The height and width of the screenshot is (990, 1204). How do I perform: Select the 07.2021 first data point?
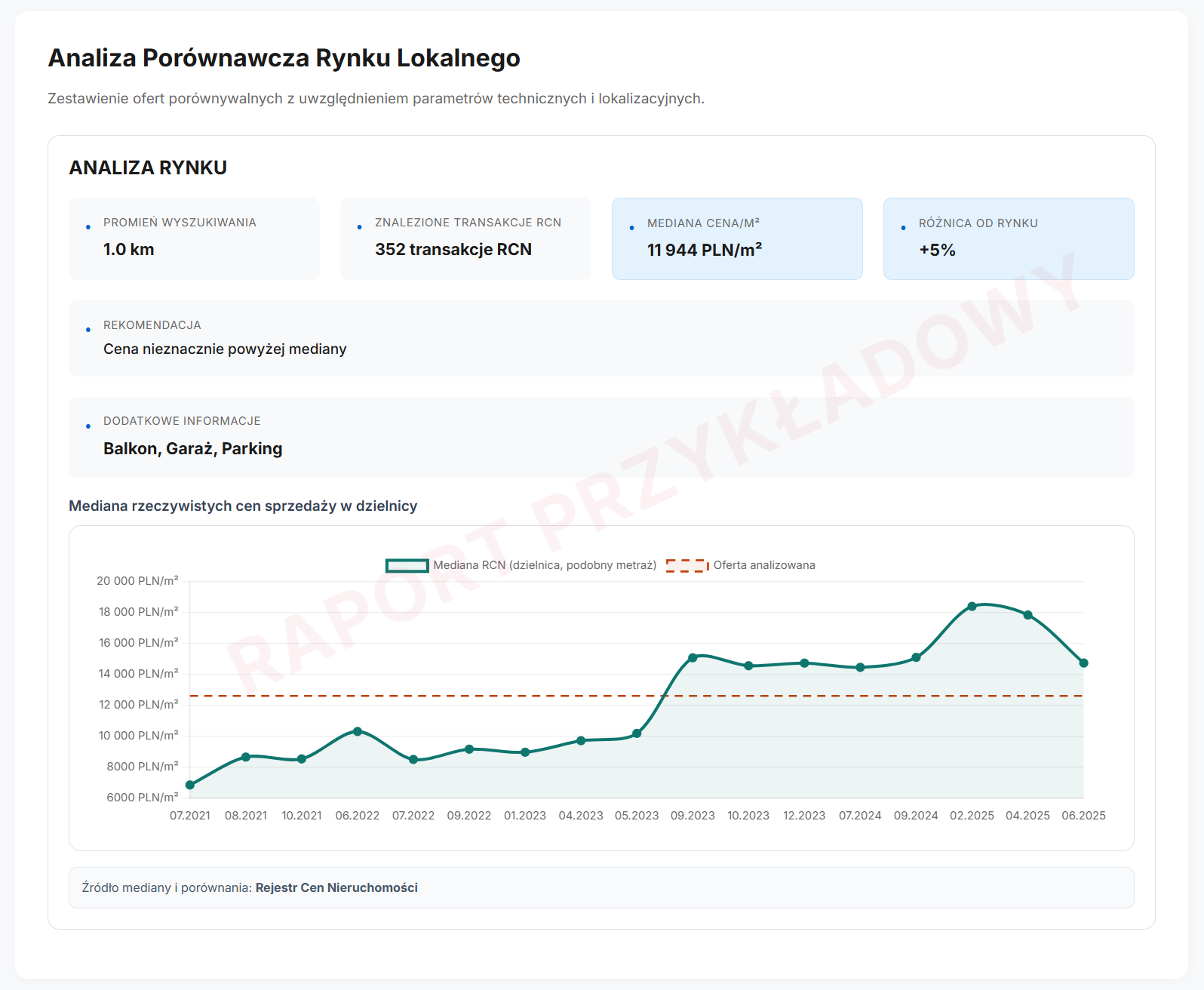click(190, 785)
